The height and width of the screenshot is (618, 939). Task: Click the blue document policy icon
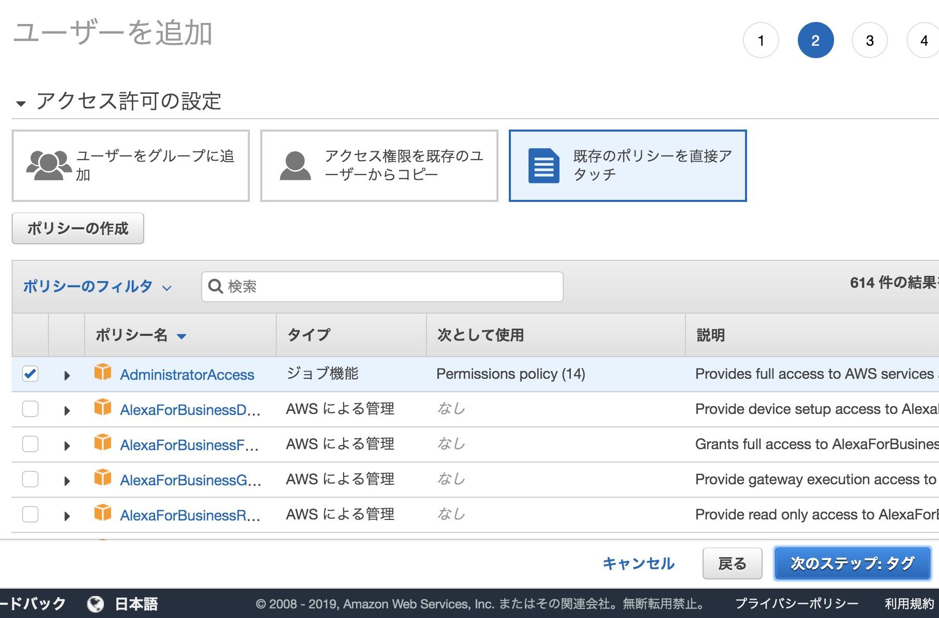(544, 166)
